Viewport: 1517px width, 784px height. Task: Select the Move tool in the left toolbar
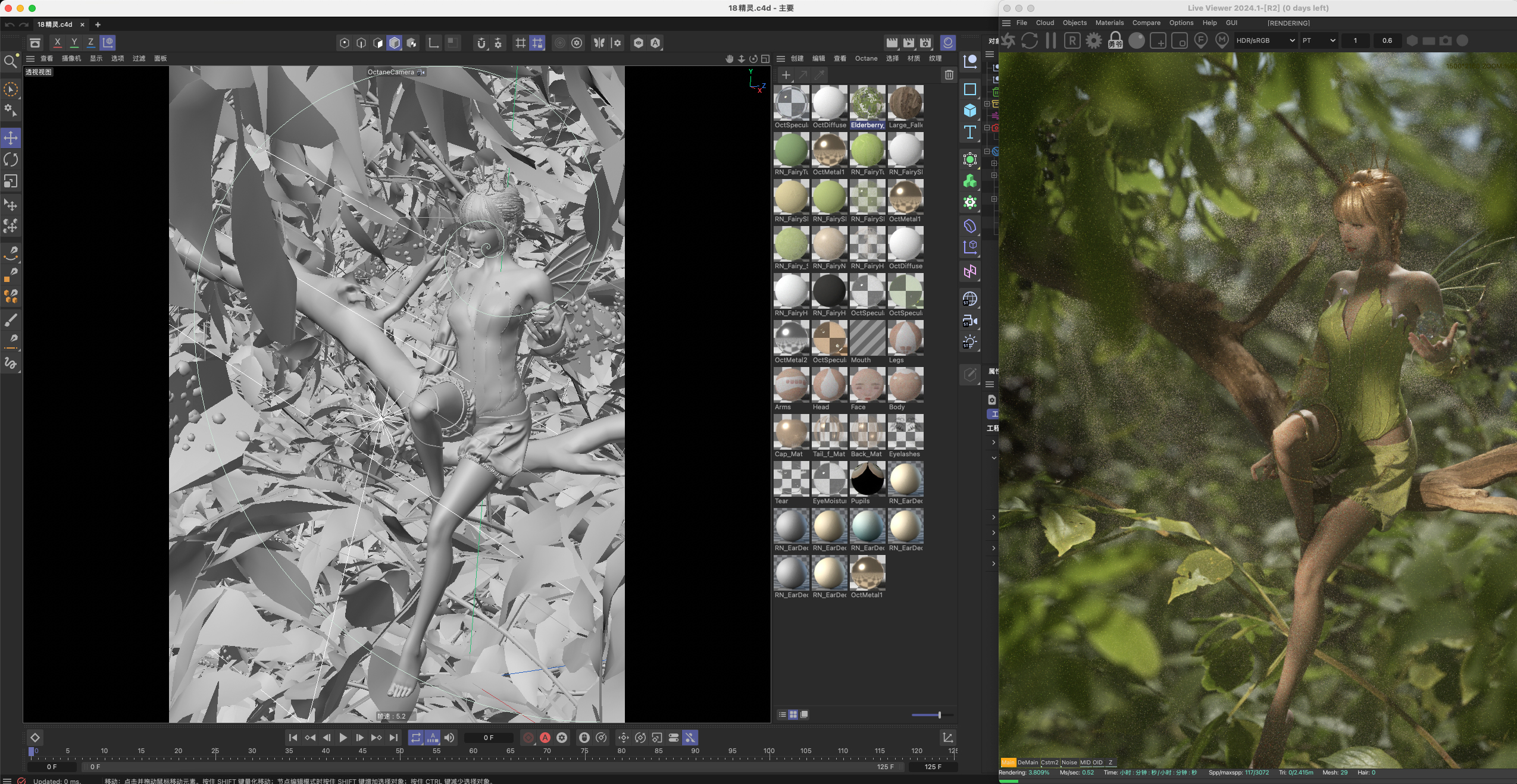[11, 137]
